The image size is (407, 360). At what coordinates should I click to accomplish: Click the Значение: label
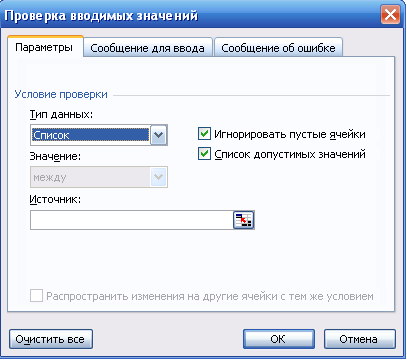(x=55, y=156)
